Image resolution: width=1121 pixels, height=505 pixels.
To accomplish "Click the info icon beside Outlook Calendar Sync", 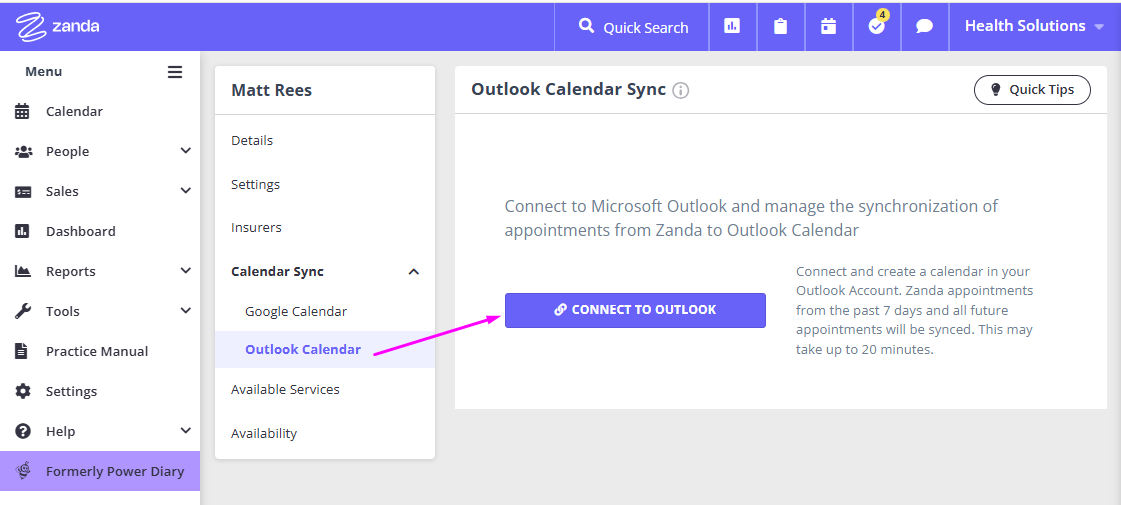I will [x=681, y=90].
